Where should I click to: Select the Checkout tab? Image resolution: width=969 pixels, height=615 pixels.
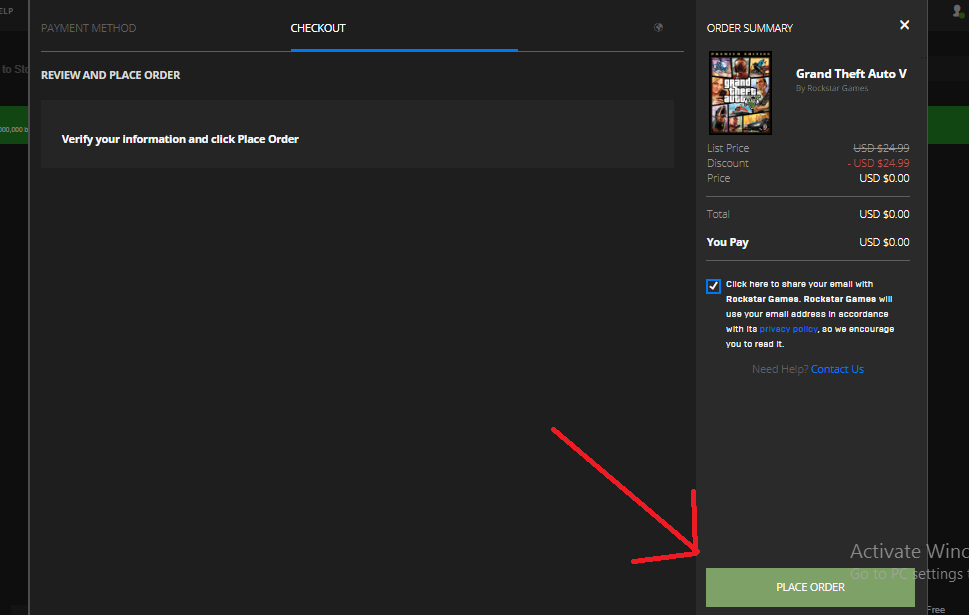tap(318, 28)
